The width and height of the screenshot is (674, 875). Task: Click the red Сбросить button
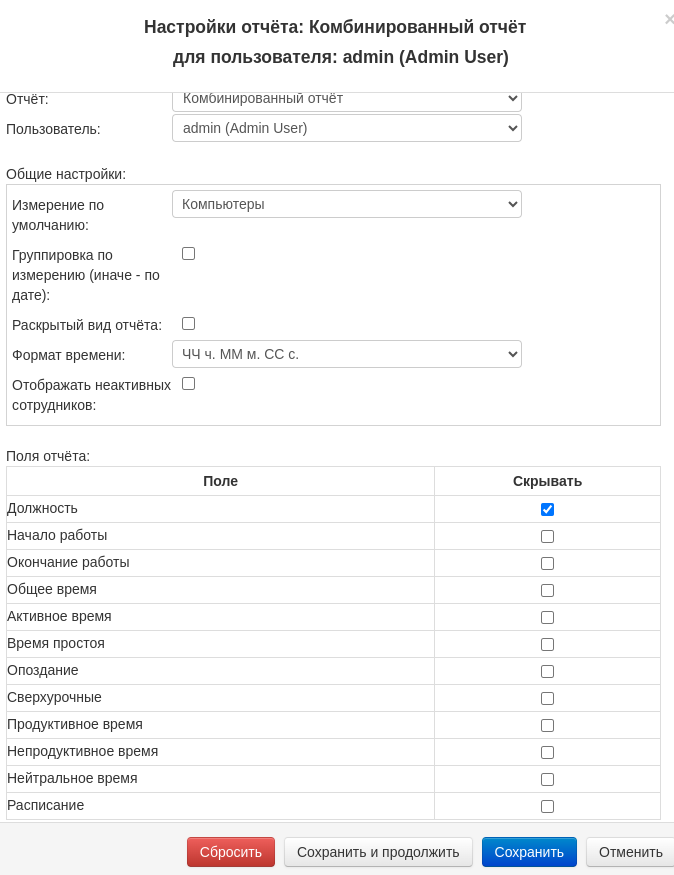(230, 852)
